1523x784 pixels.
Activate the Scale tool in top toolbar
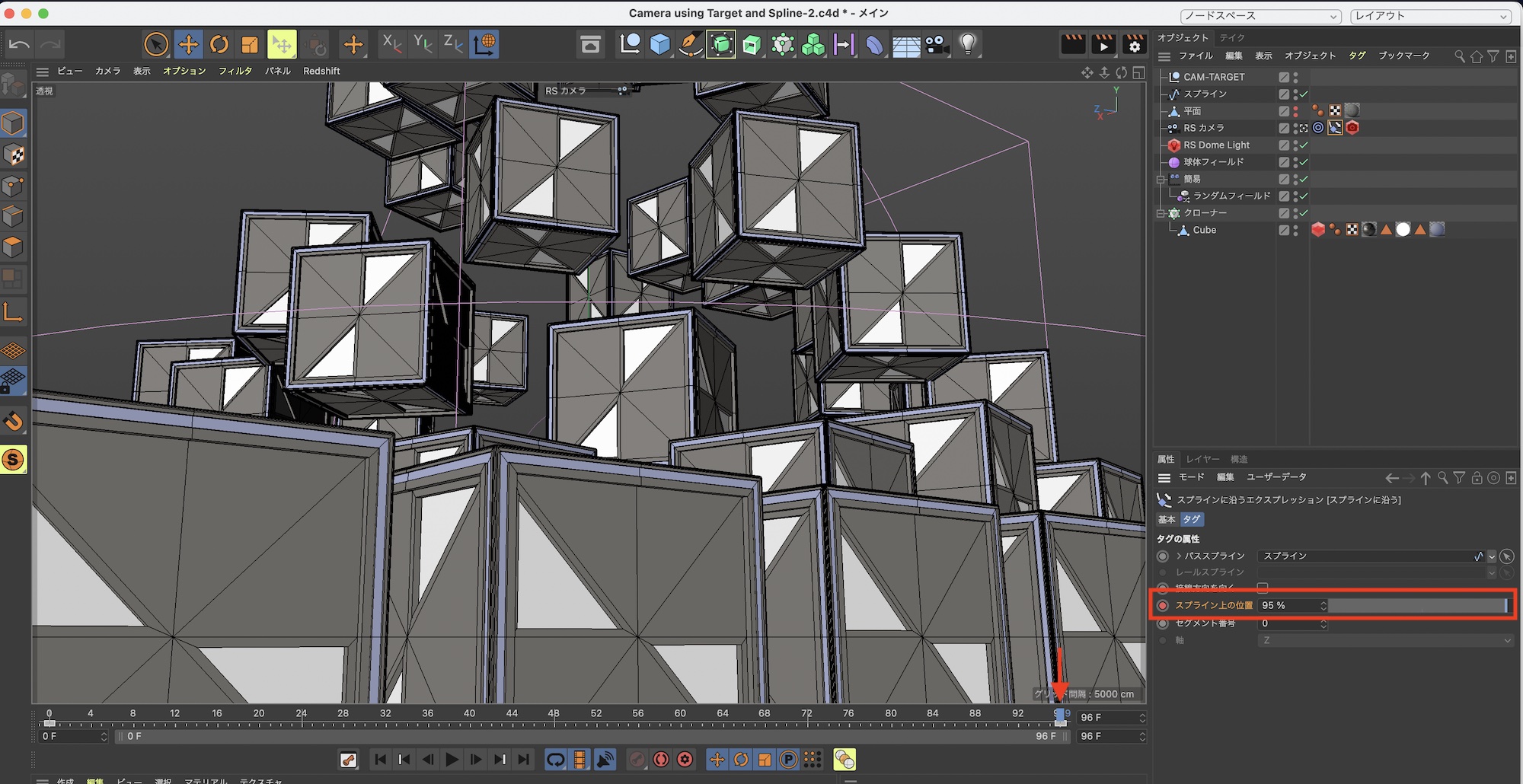click(x=250, y=45)
